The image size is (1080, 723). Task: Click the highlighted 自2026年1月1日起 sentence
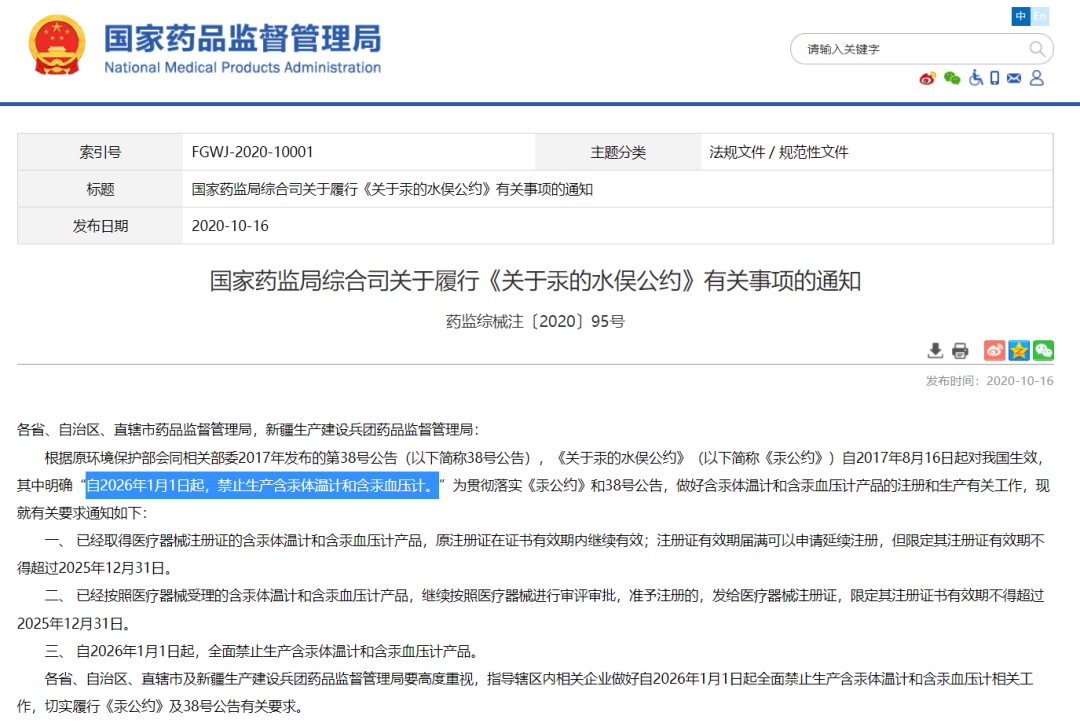tap(262, 485)
